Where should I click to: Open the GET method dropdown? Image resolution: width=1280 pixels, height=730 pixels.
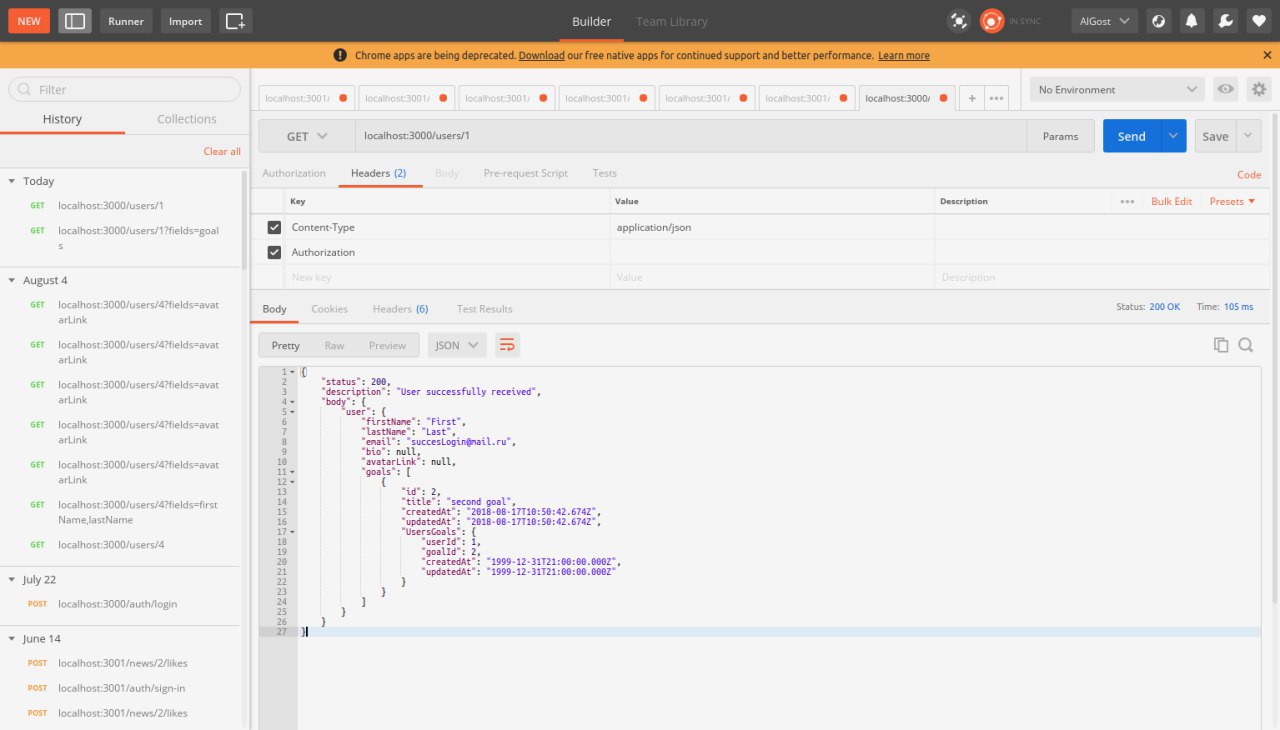(307, 137)
